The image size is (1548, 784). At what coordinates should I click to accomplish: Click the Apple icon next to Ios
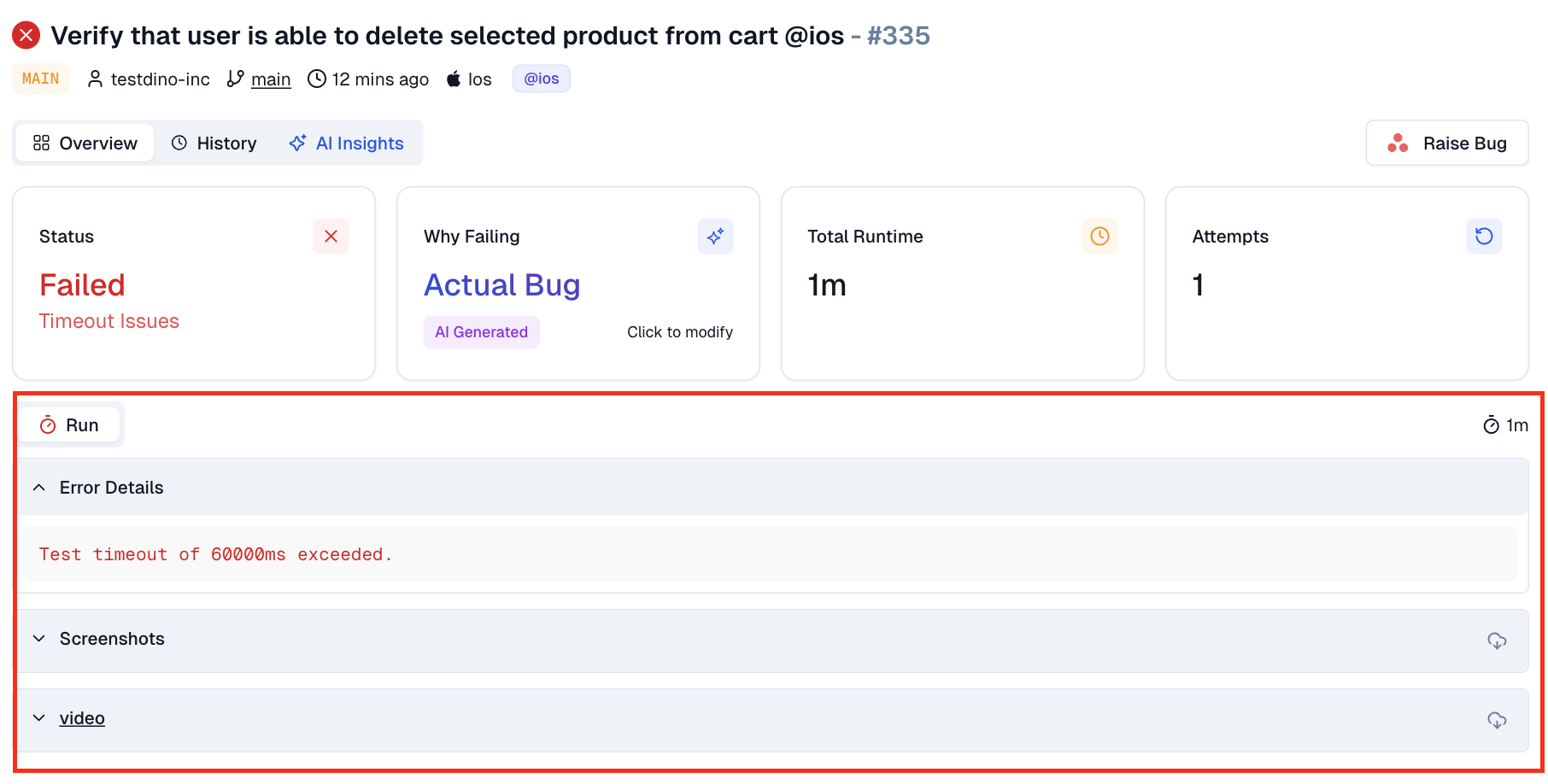point(454,79)
